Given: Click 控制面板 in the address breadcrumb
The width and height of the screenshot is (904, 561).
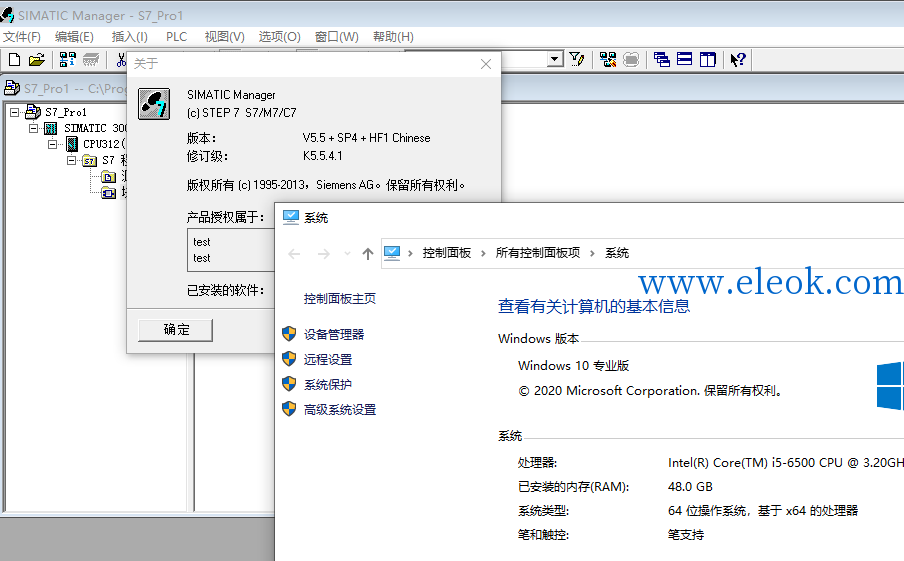Looking at the screenshot, I should pyautogui.click(x=447, y=253).
